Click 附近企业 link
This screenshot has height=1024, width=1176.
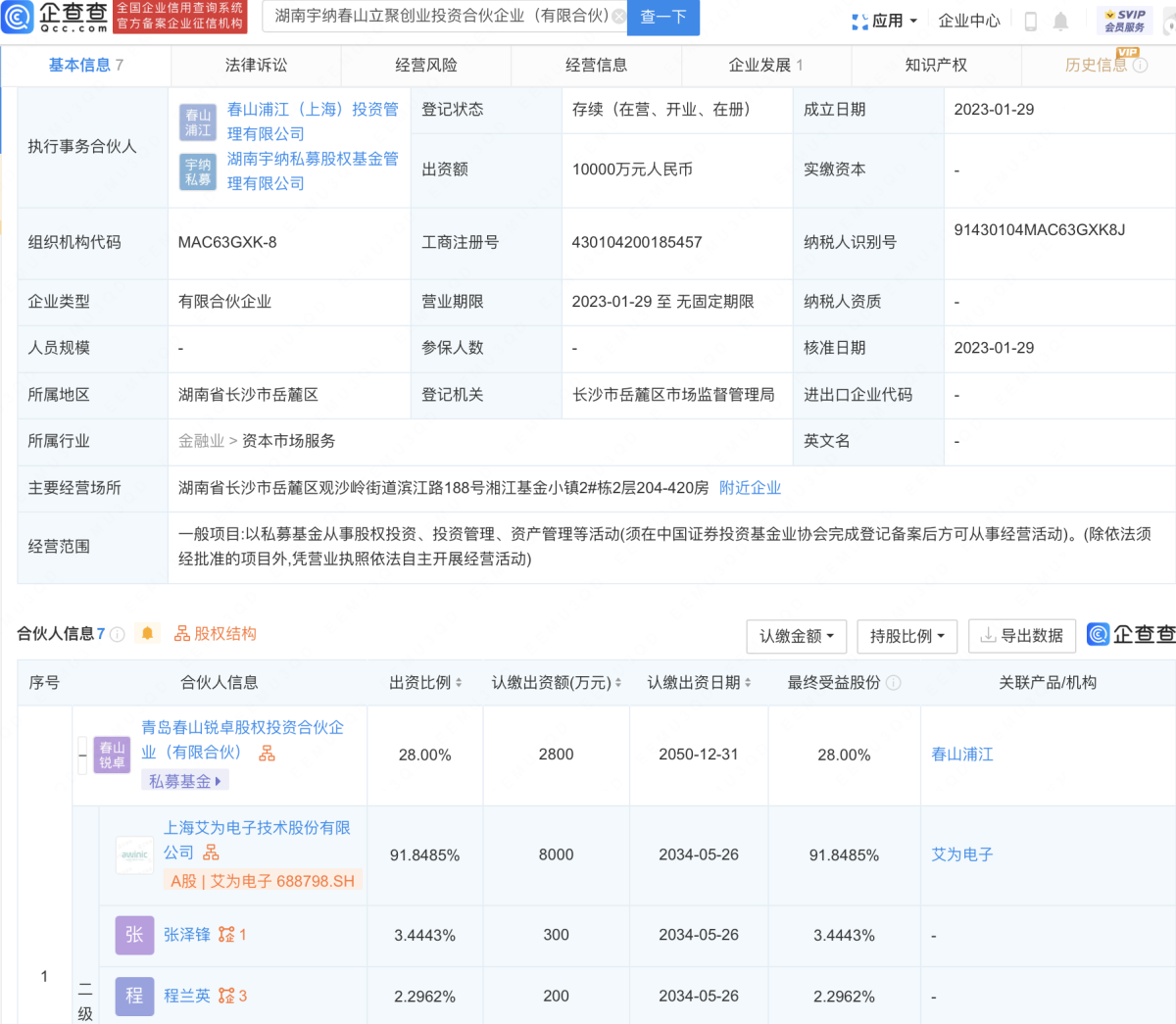(x=750, y=487)
